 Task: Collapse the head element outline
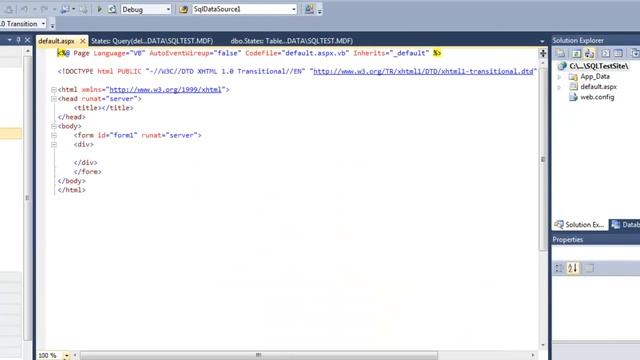(53, 99)
